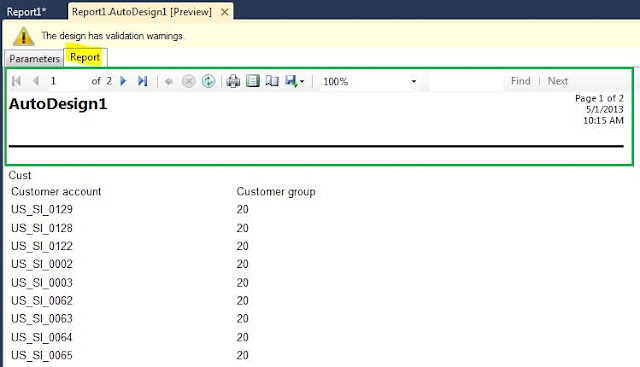
Task: Refresh the report preview
Action: pos(208,81)
